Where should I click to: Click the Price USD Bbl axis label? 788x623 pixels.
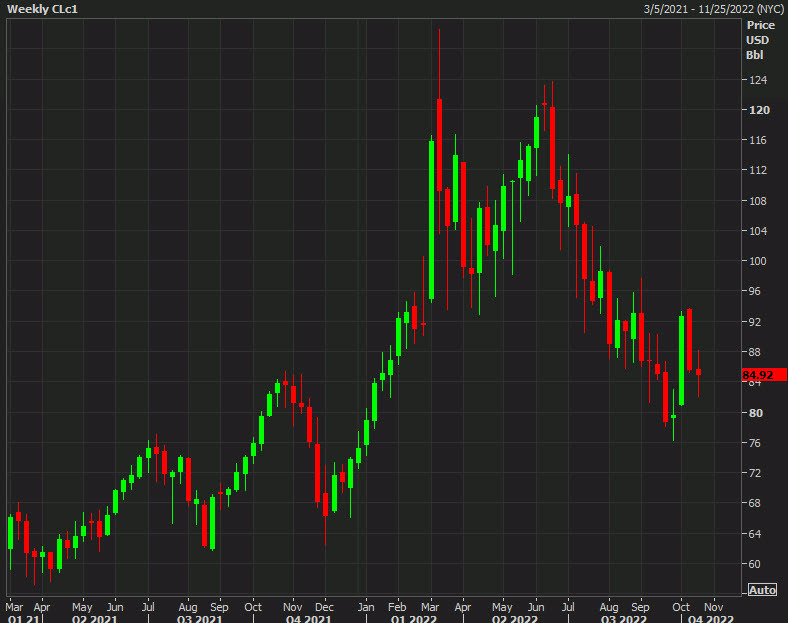click(x=760, y=40)
